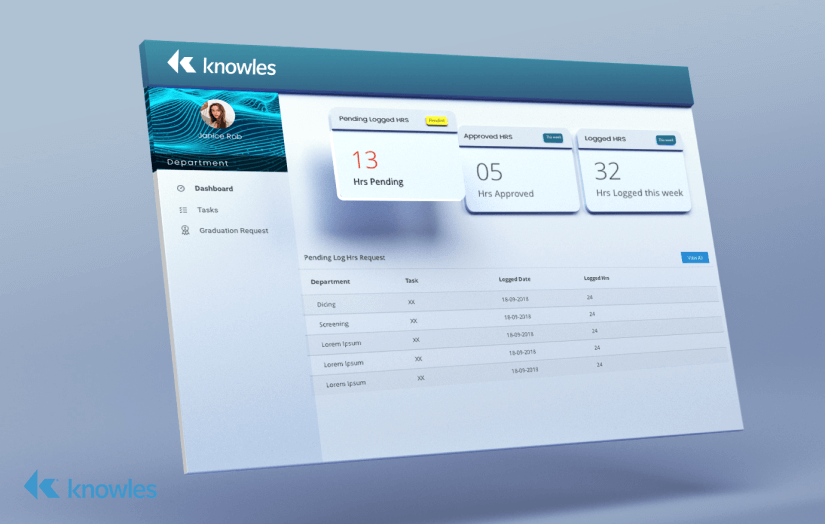This screenshot has height=525, width=825.
Task: Click the Knowles logo in the header bar
Action: pyautogui.click(x=222, y=64)
